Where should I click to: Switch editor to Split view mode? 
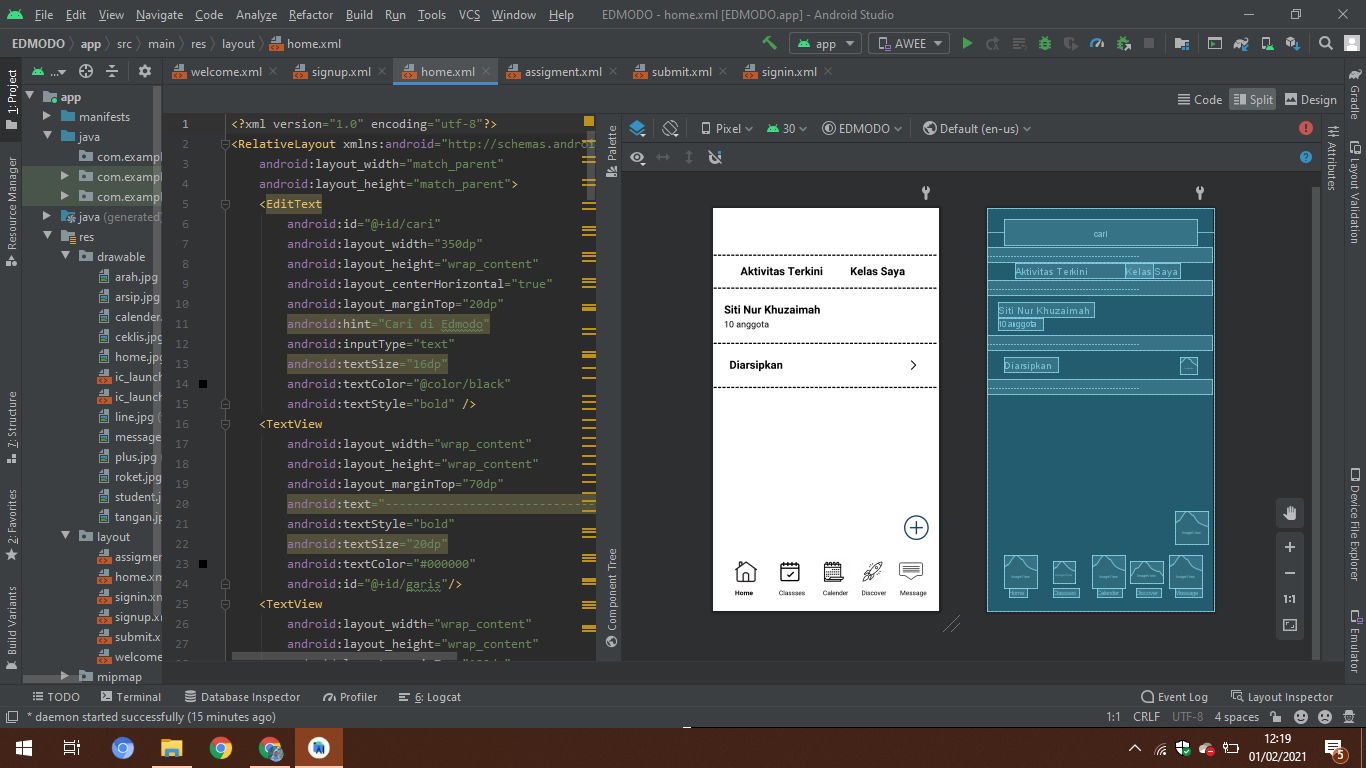tap(1253, 99)
